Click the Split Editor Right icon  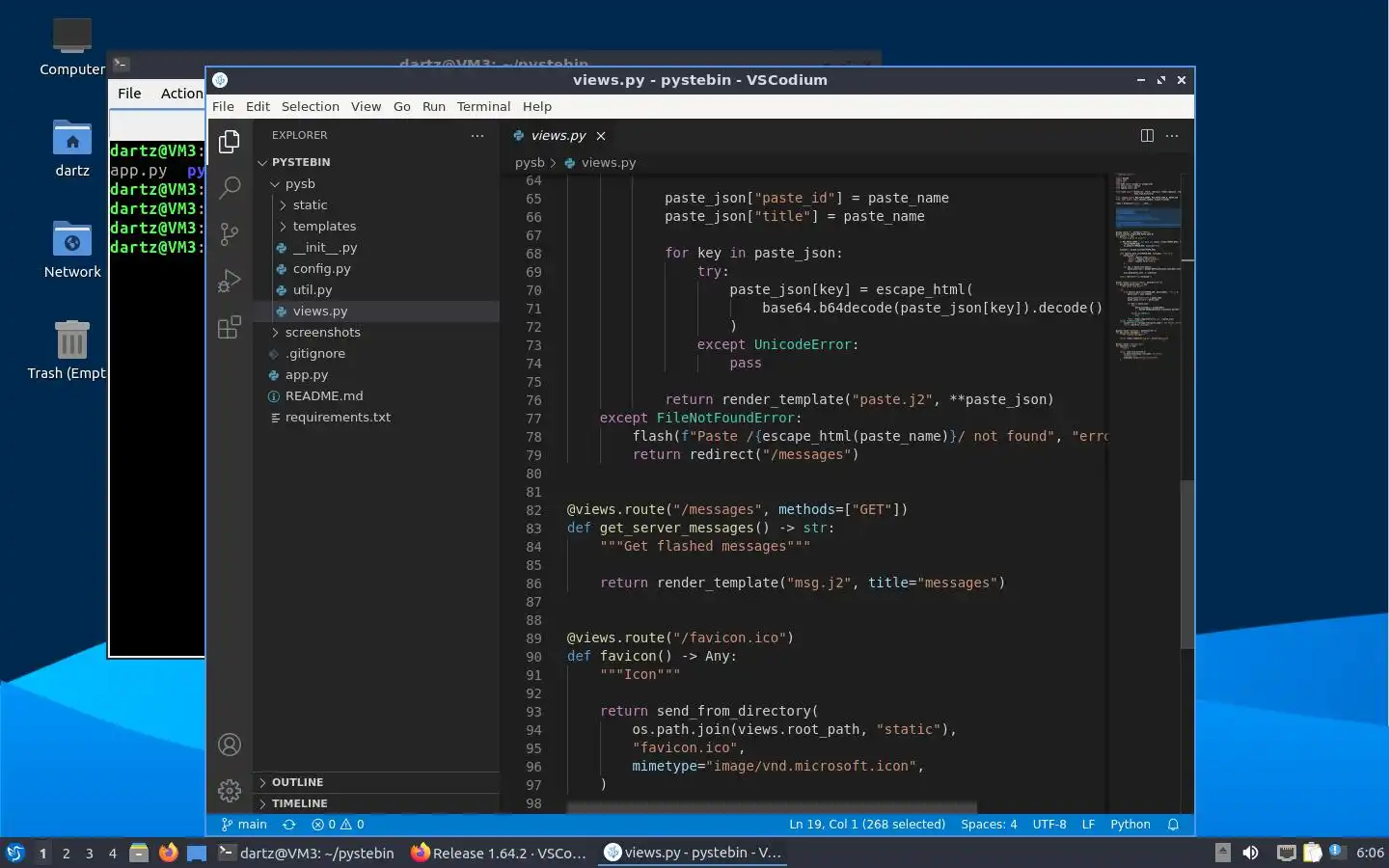(1147, 136)
